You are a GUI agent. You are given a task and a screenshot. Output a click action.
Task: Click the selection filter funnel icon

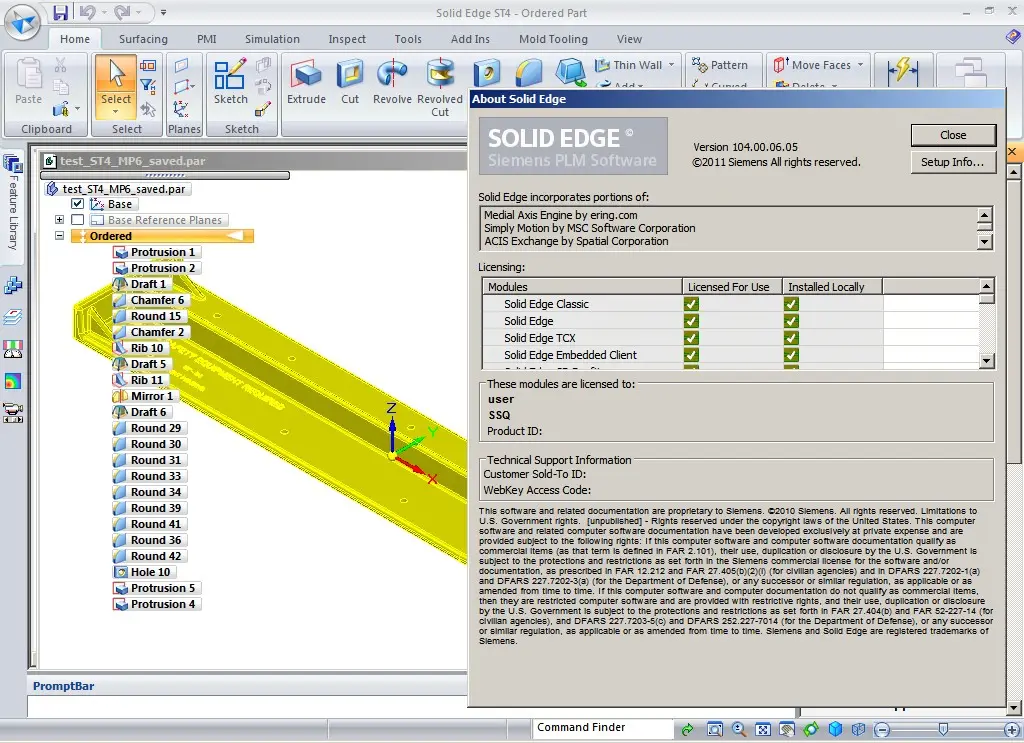click(x=148, y=86)
